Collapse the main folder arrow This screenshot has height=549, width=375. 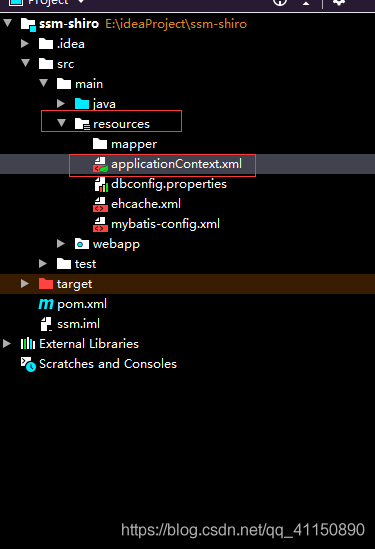click(x=43, y=83)
